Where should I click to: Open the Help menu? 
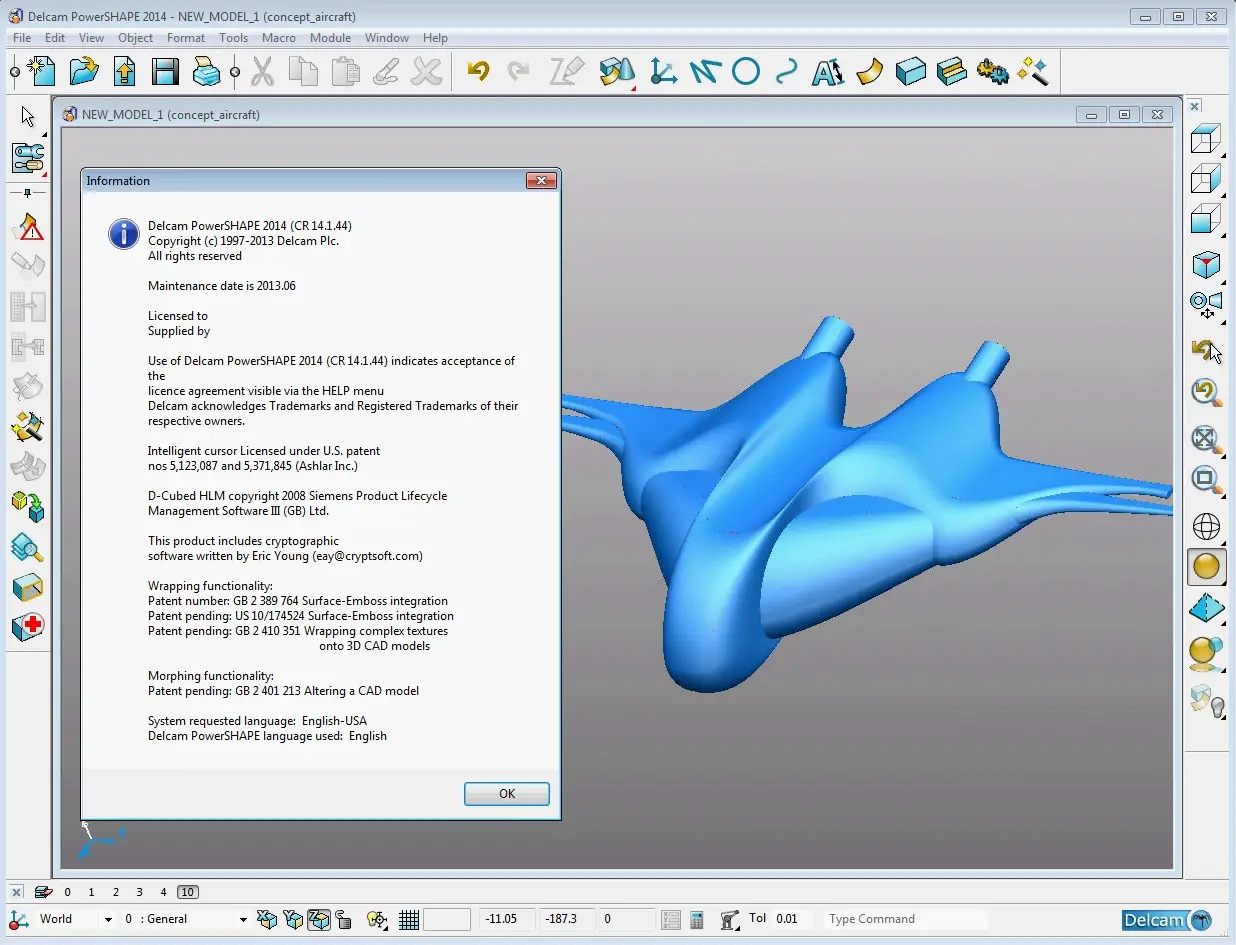pos(435,38)
